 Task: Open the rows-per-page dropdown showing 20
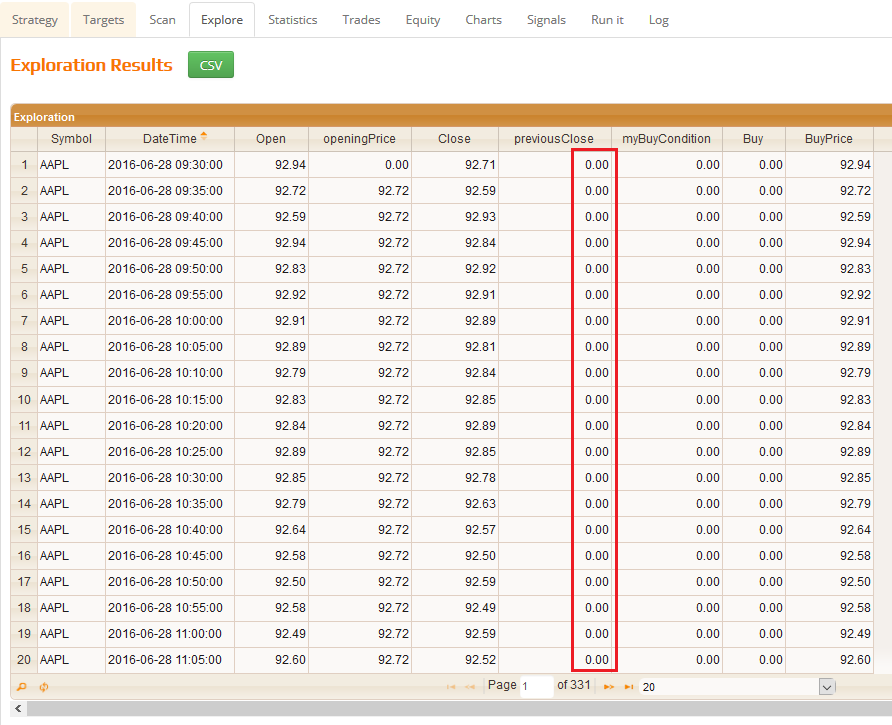(737, 687)
